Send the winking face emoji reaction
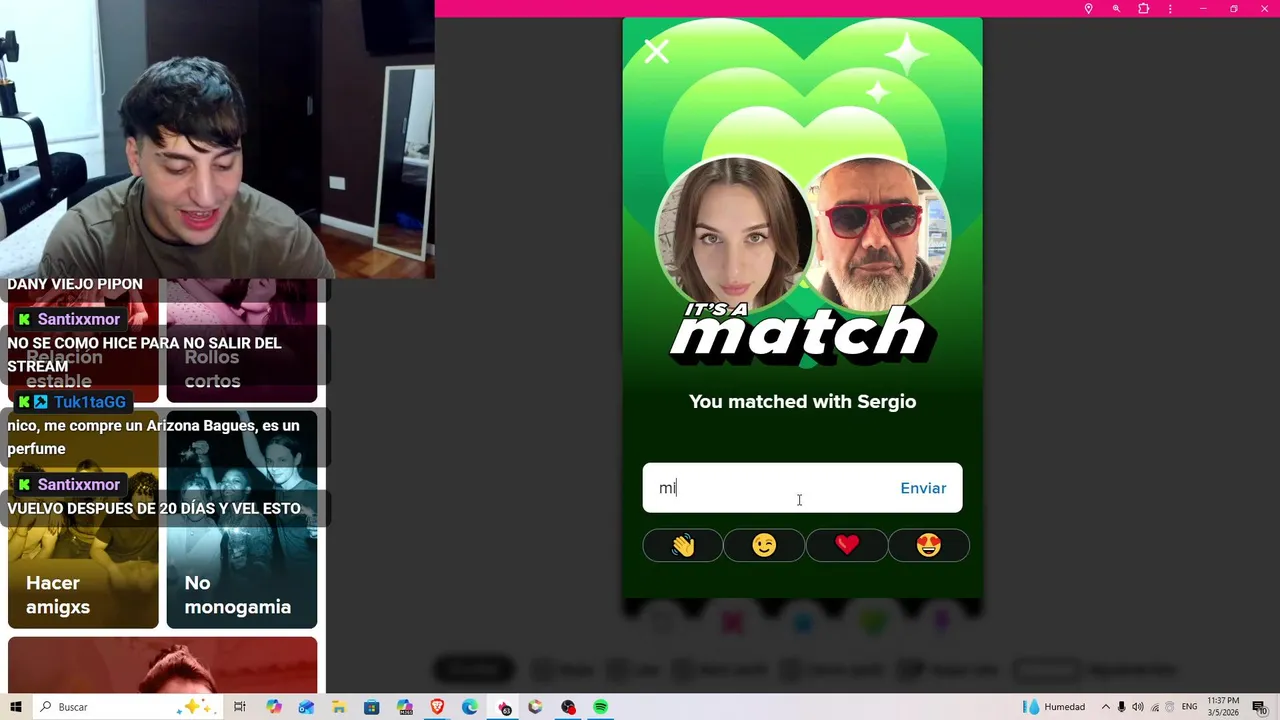Screen dimensions: 1280x720 [764, 545]
